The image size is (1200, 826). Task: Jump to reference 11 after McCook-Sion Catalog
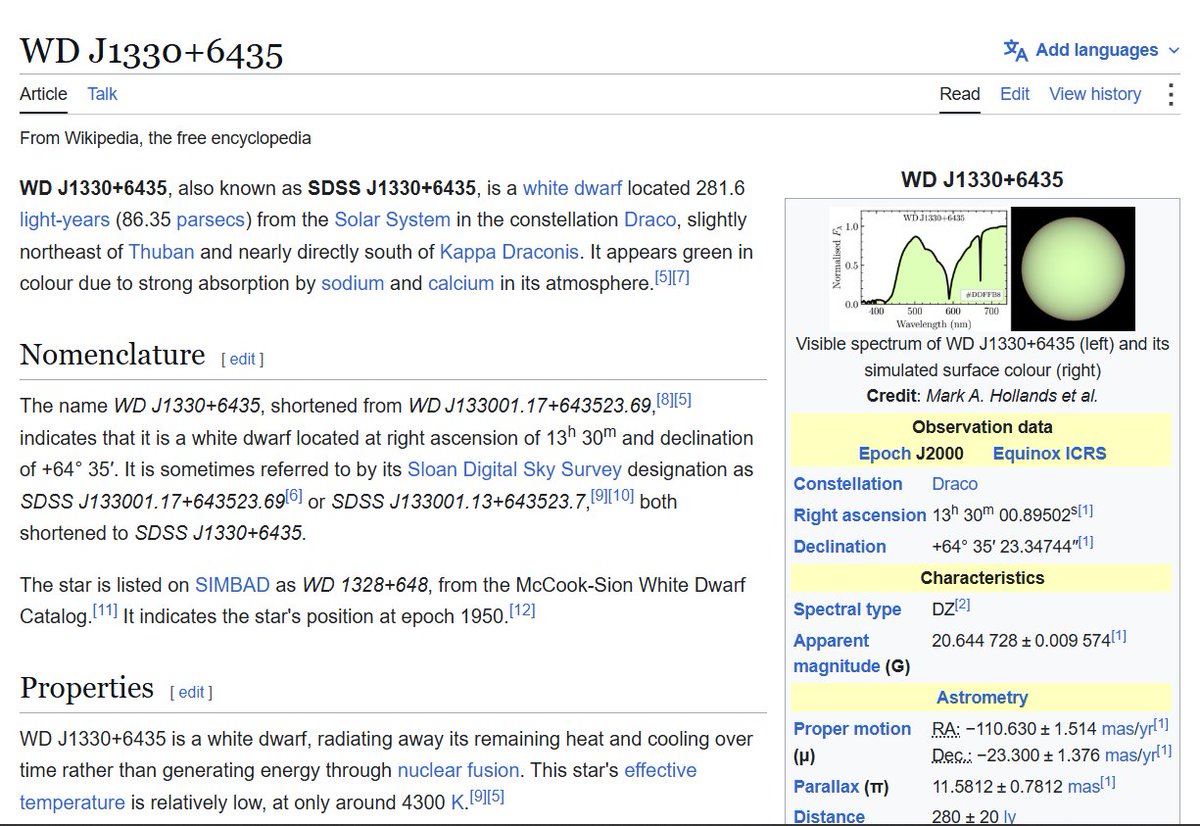105,610
